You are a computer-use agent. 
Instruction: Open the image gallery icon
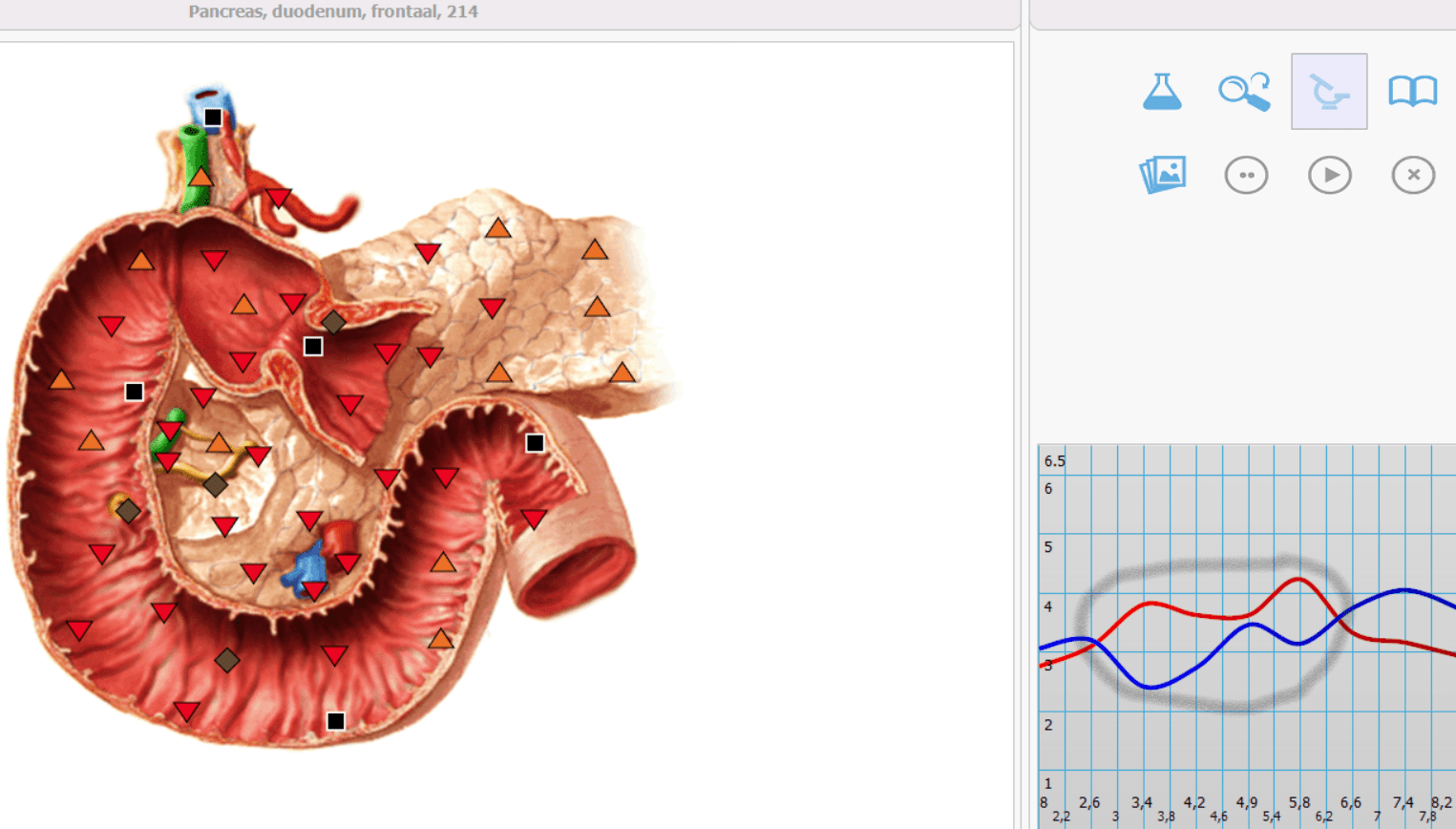click(x=1163, y=175)
